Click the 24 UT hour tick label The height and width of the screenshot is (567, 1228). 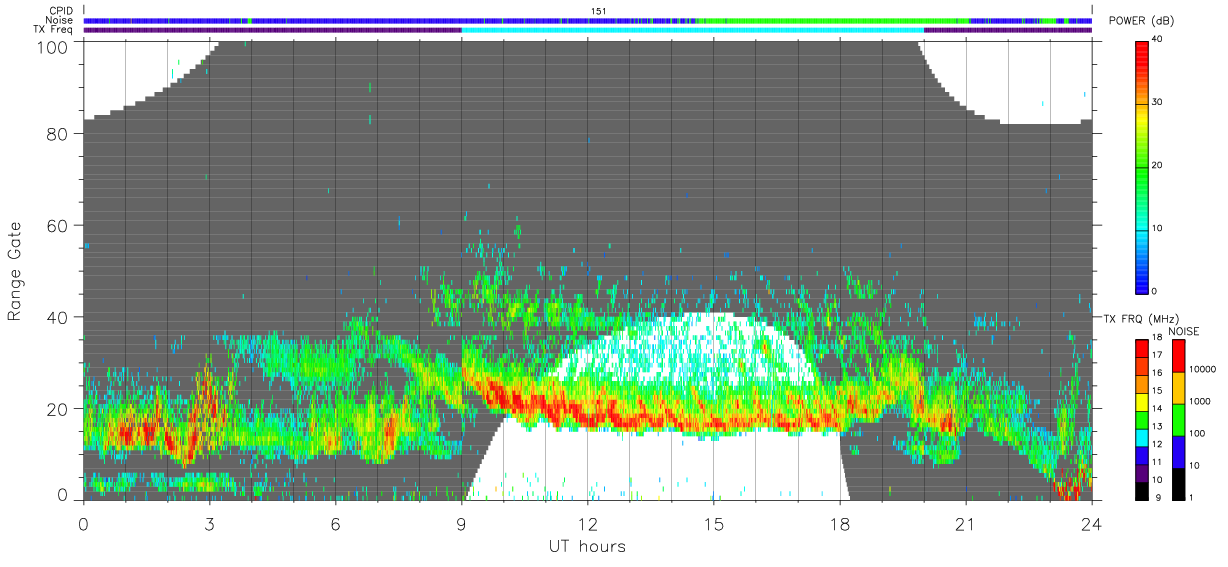(1092, 523)
